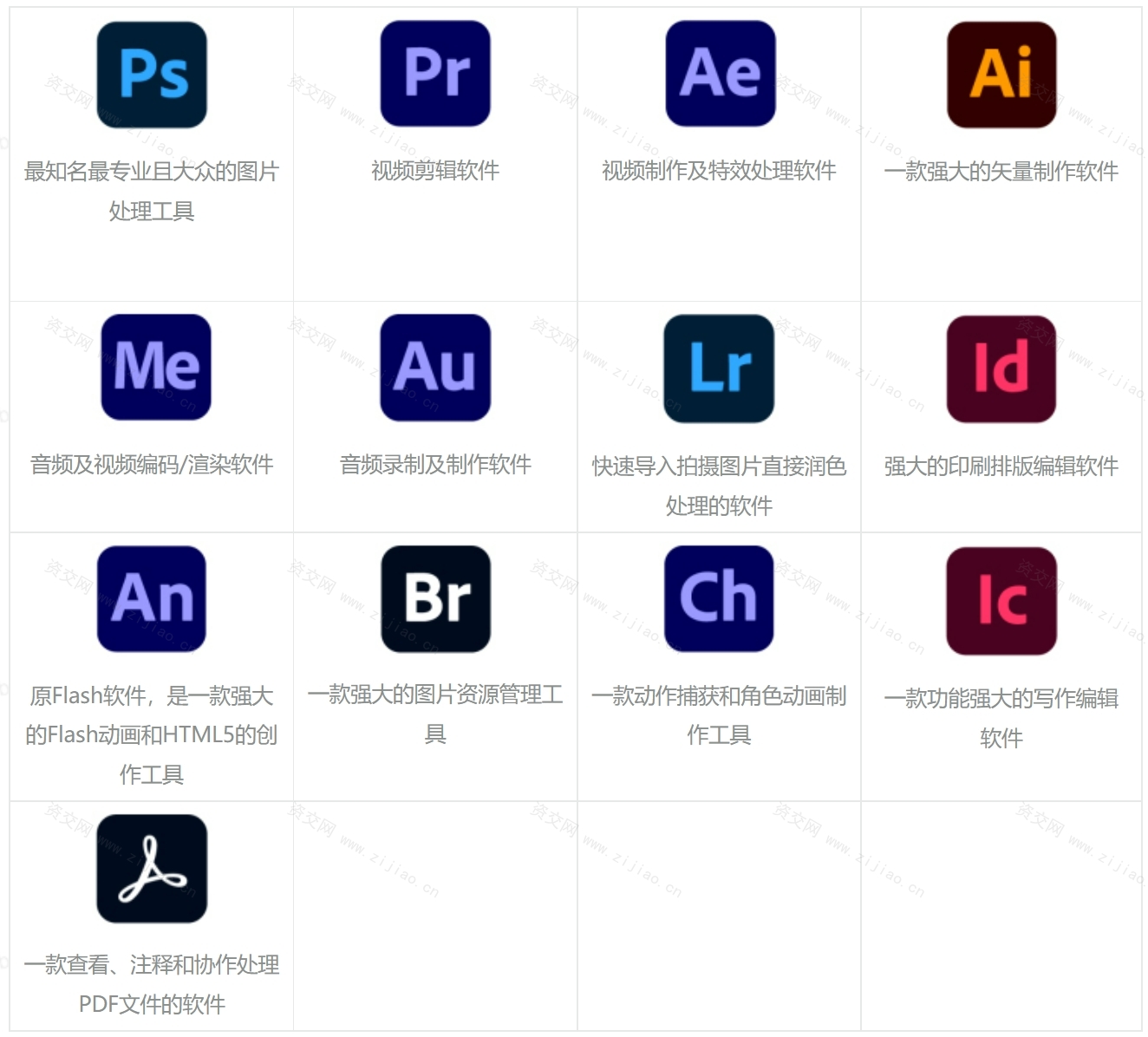Click the After Effects Ae icon
The image size is (1148, 1037).
[x=721, y=74]
